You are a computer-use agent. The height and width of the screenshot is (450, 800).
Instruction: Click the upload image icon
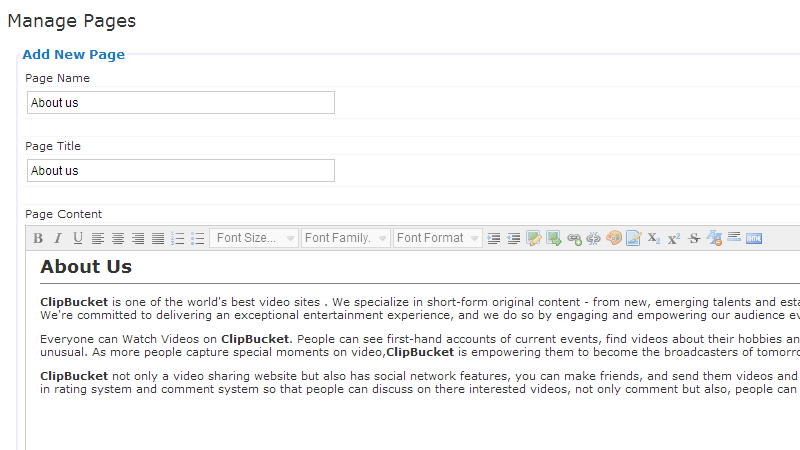554,238
